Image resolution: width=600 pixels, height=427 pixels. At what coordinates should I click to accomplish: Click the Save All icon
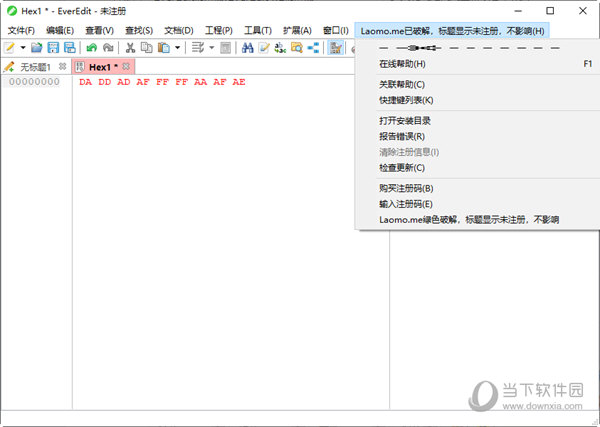point(70,48)
